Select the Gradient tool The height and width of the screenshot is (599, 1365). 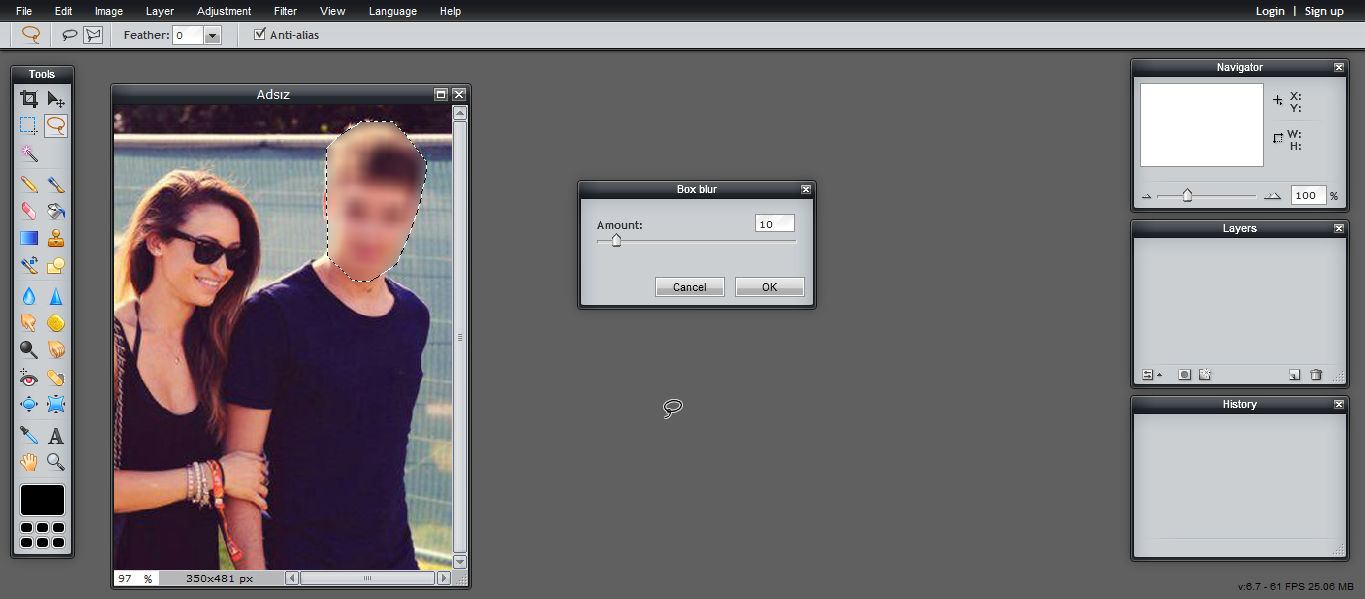pyautogui.click(x=29, y=237)
